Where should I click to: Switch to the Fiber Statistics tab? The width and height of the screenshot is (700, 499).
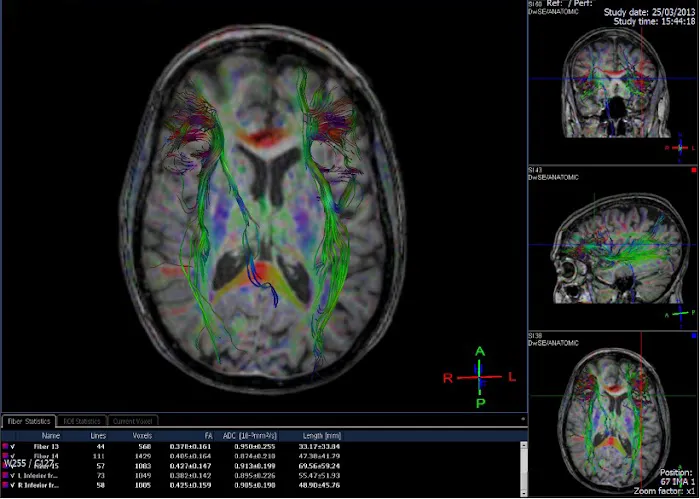pos(29,421)
